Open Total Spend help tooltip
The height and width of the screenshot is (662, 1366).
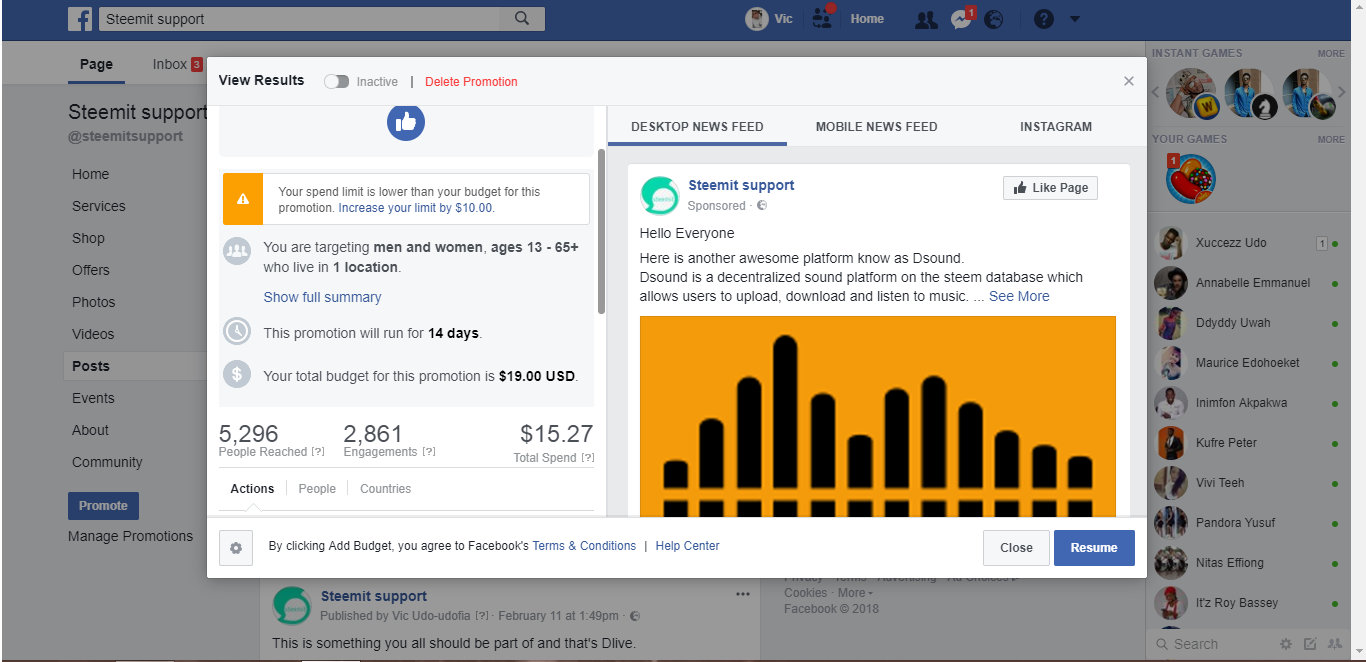tap(588, 458)
